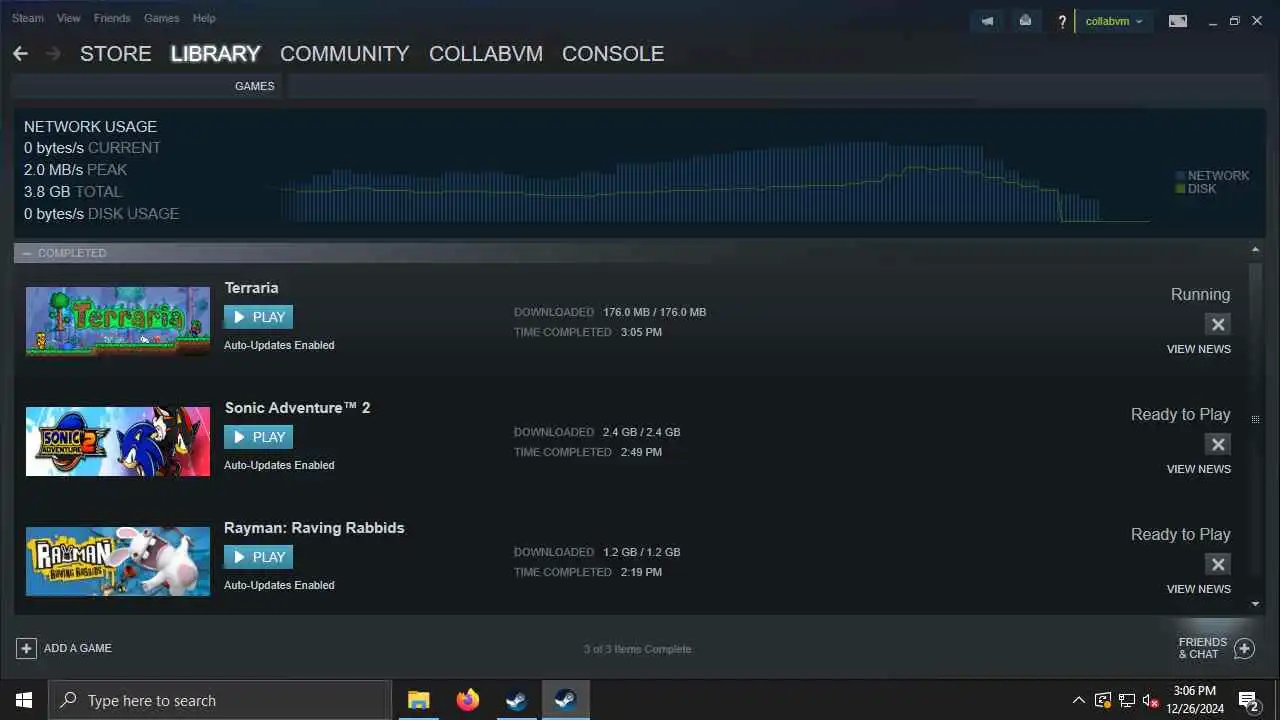Image resolution: width=1280 pixels, height=720 pixels.
Task: Remove Terraria from completed list
Action: pos(1218,324)
